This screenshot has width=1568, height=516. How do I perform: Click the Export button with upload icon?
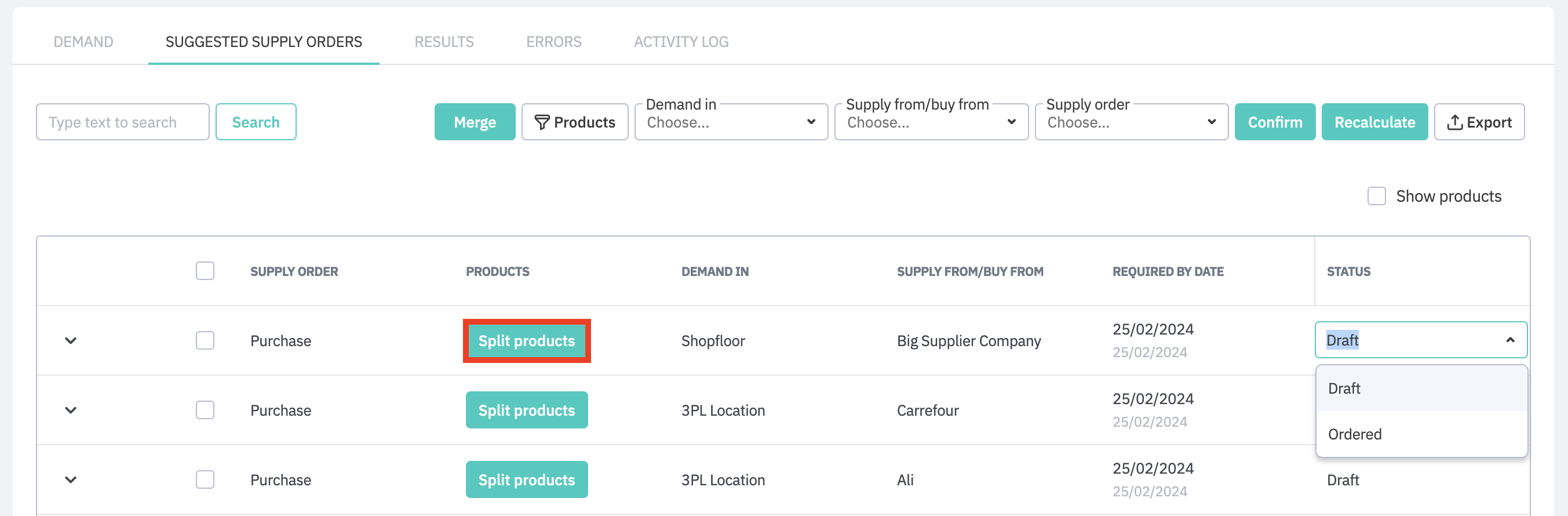tap(1479, 122)
